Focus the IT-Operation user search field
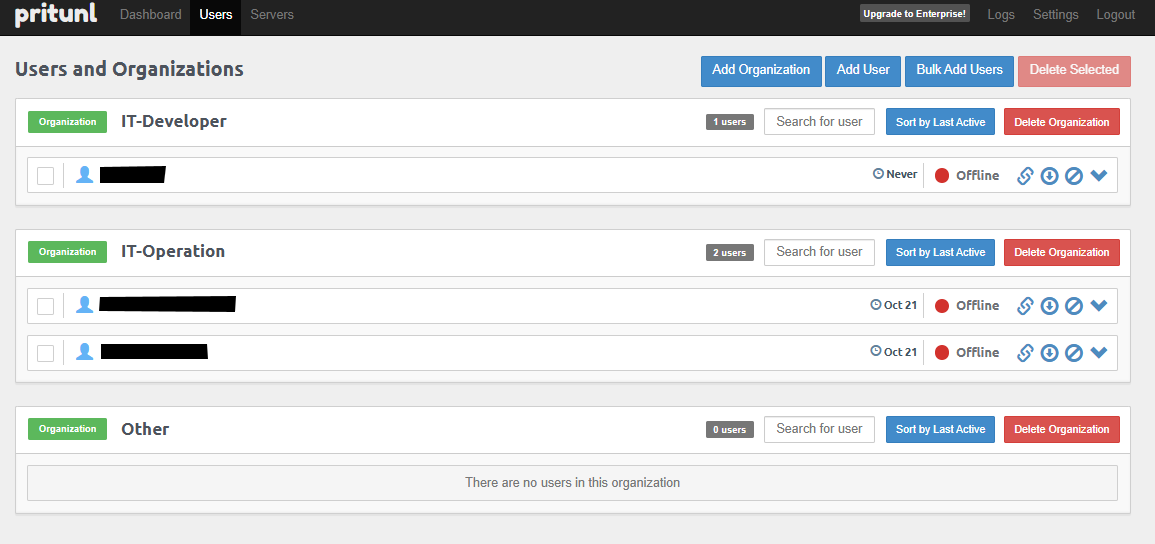 [x=819, y=252]
